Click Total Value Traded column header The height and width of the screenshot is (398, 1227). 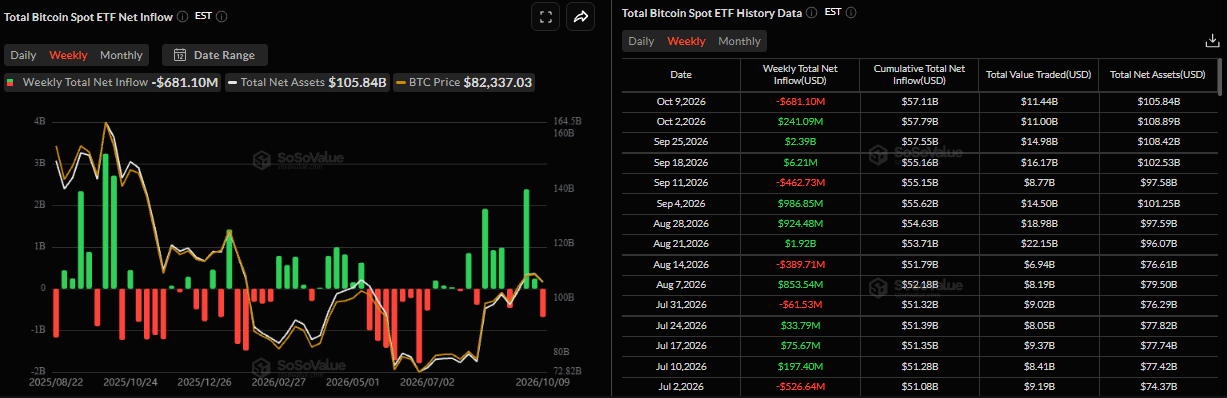[1038, 74]
